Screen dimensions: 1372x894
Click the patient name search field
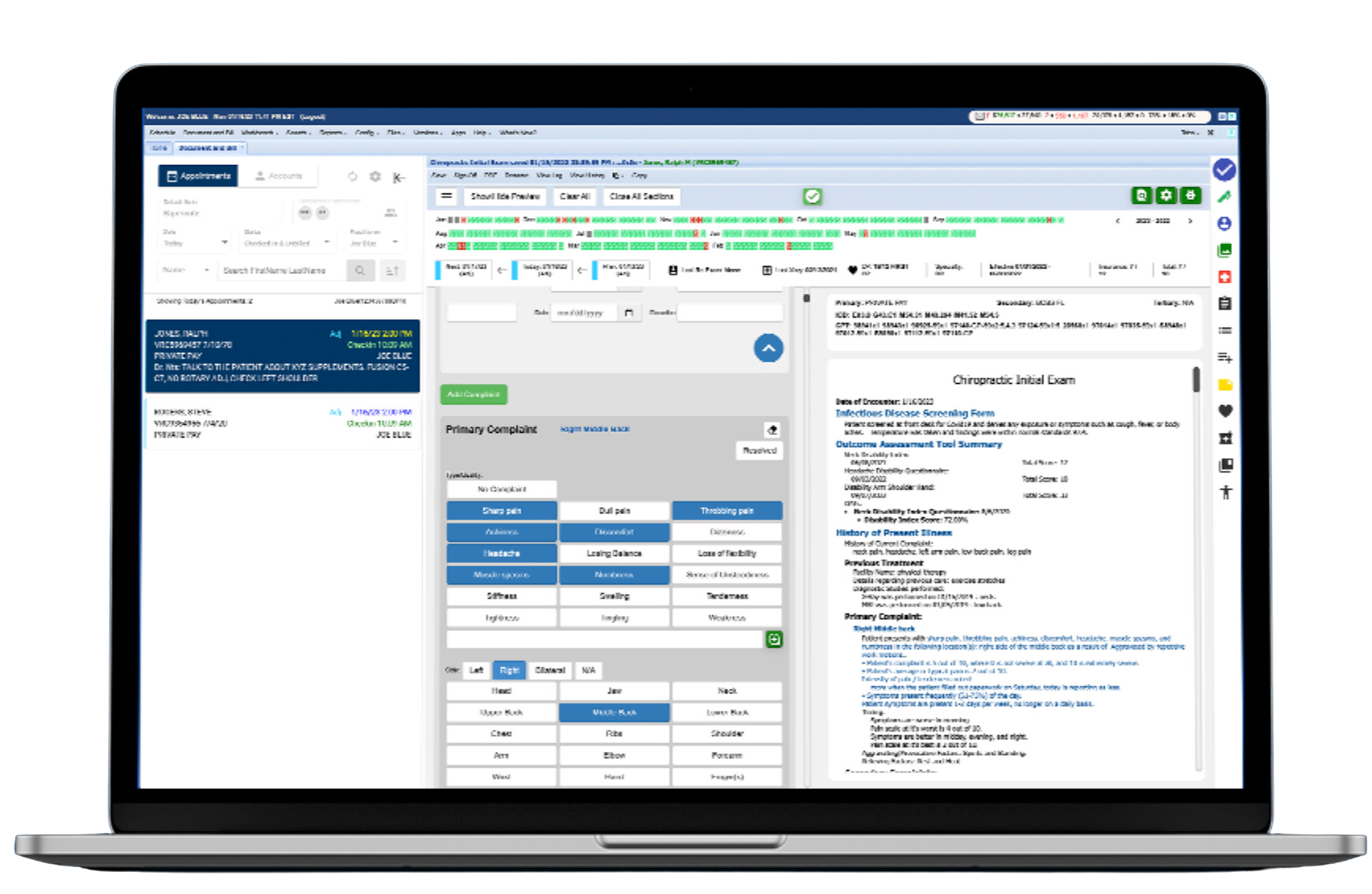click(282, 271)
